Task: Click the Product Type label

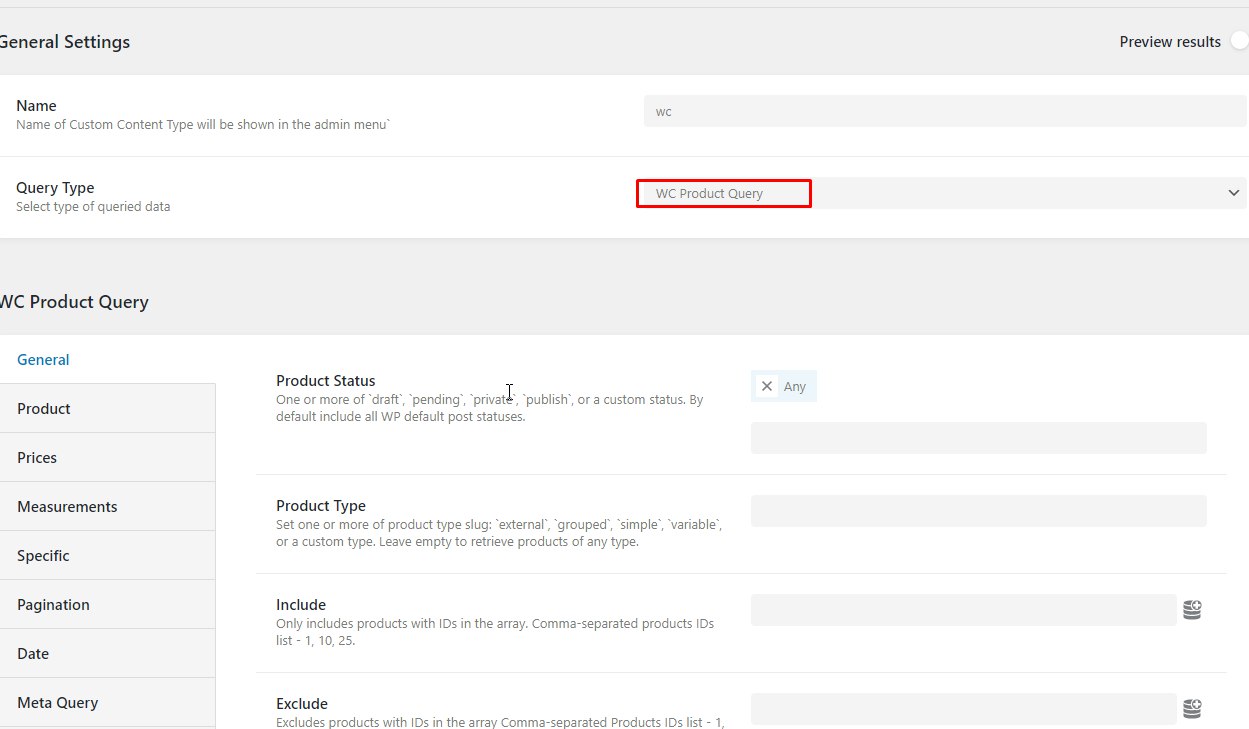Action: pos(321,506)
